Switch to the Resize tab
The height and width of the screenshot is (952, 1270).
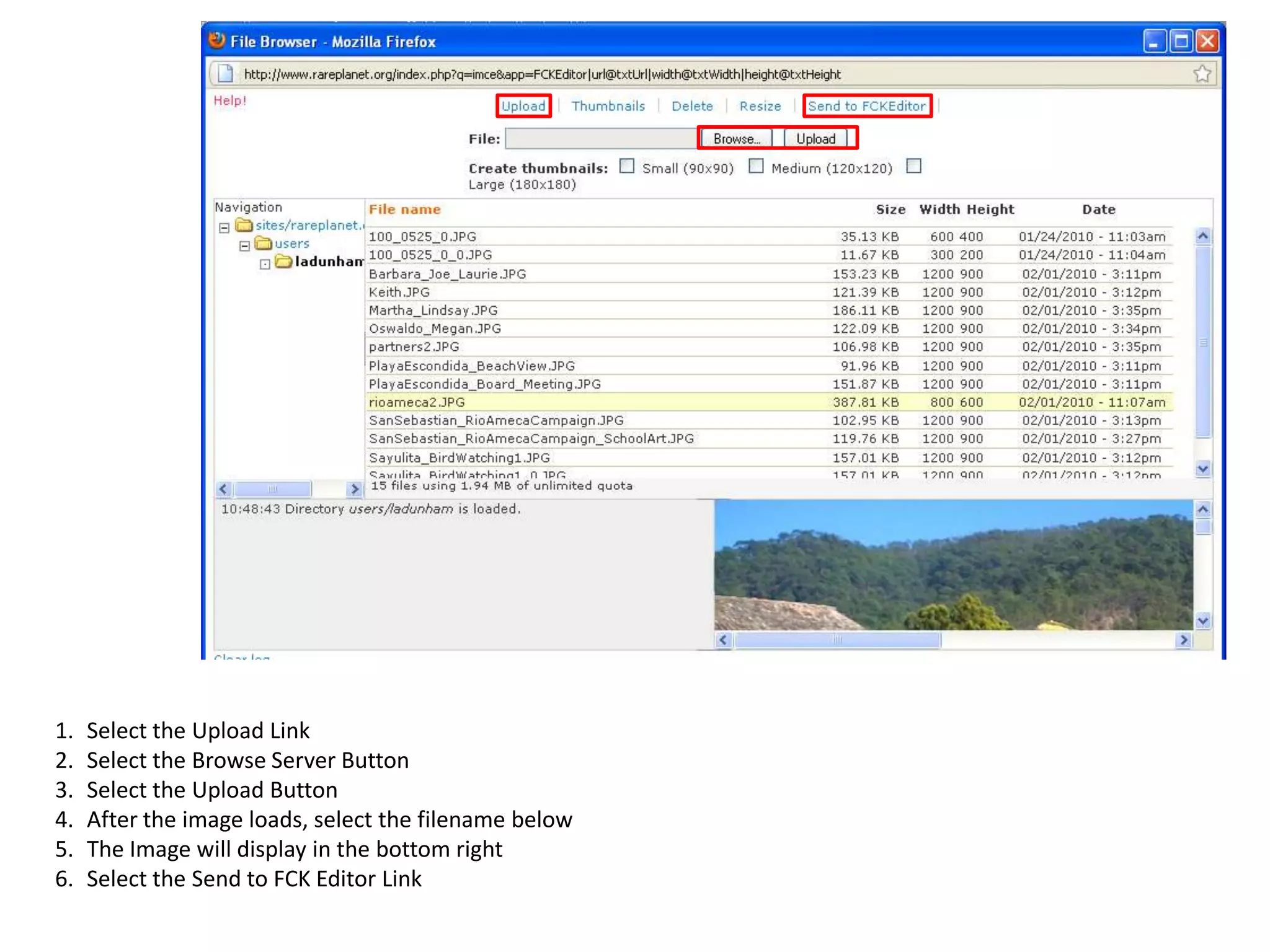click(x=760, y=106)
